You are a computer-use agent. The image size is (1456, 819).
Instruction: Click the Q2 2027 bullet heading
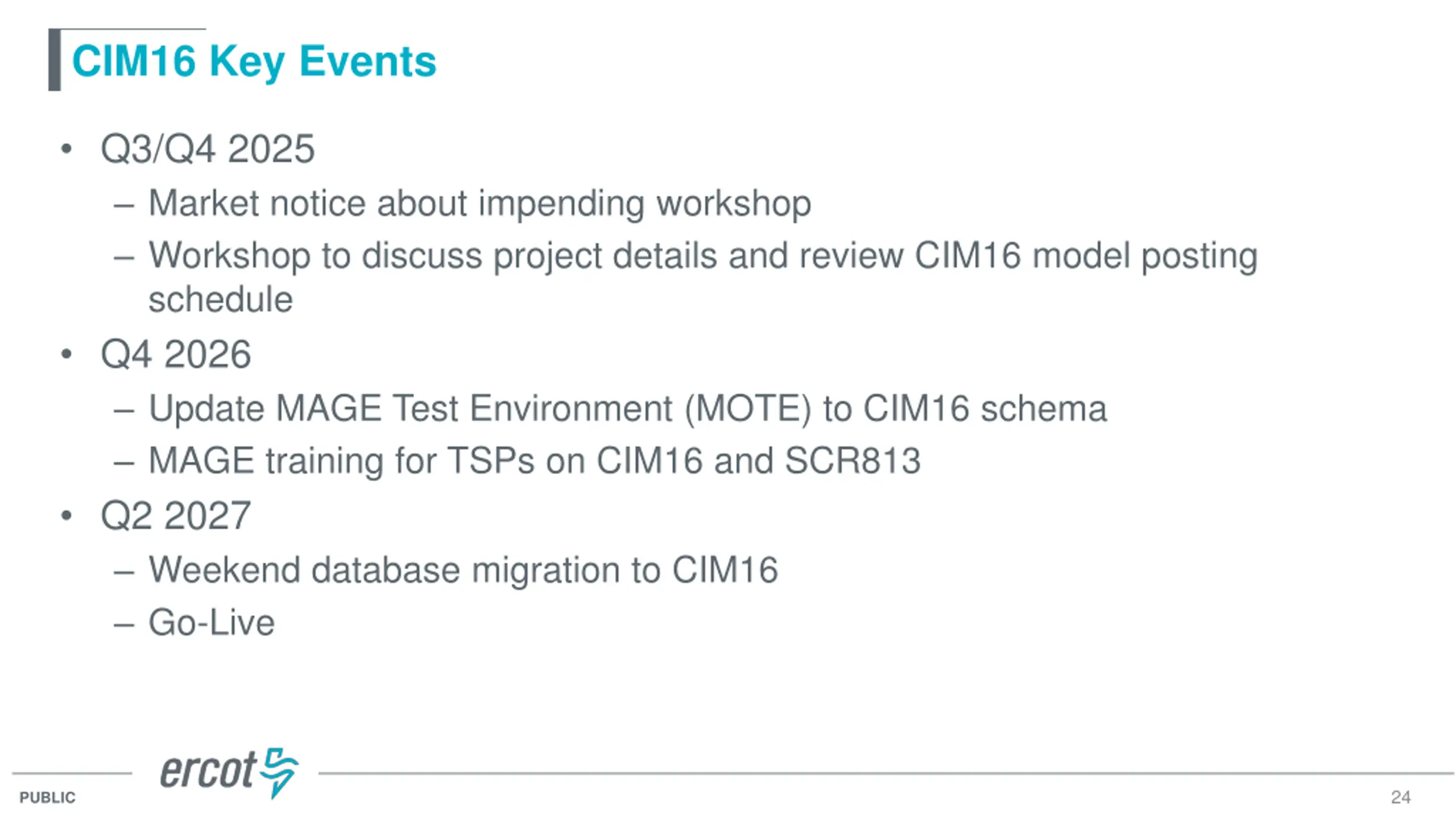[x=176, y=516]
